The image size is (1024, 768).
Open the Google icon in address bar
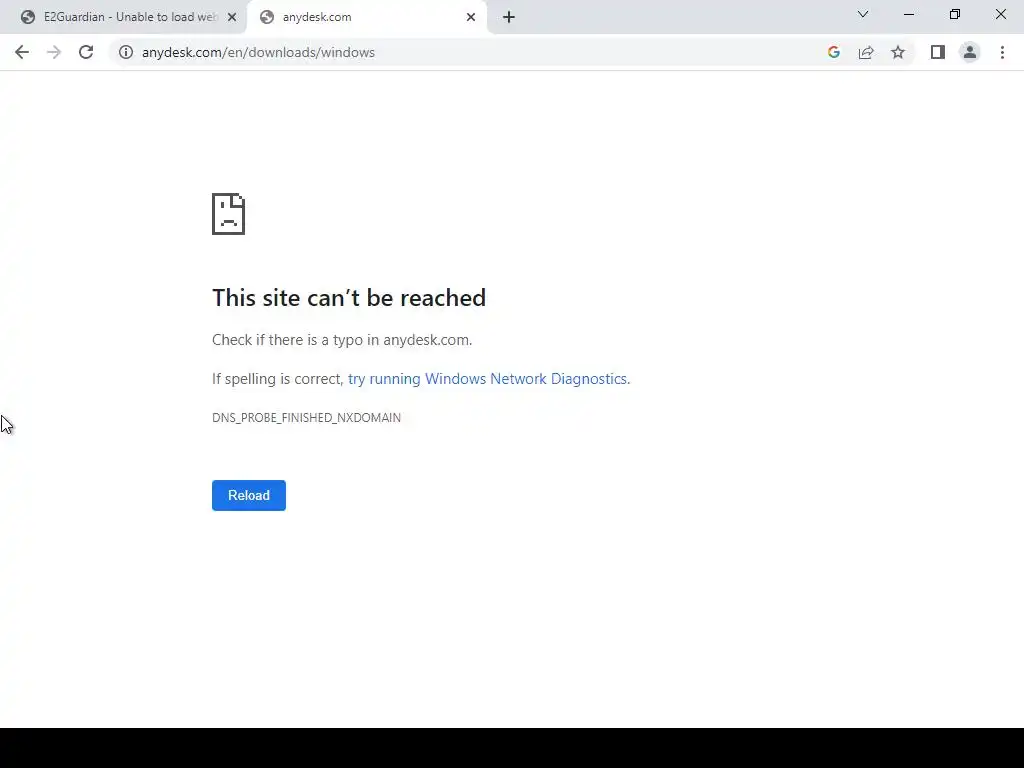point(833,52)
